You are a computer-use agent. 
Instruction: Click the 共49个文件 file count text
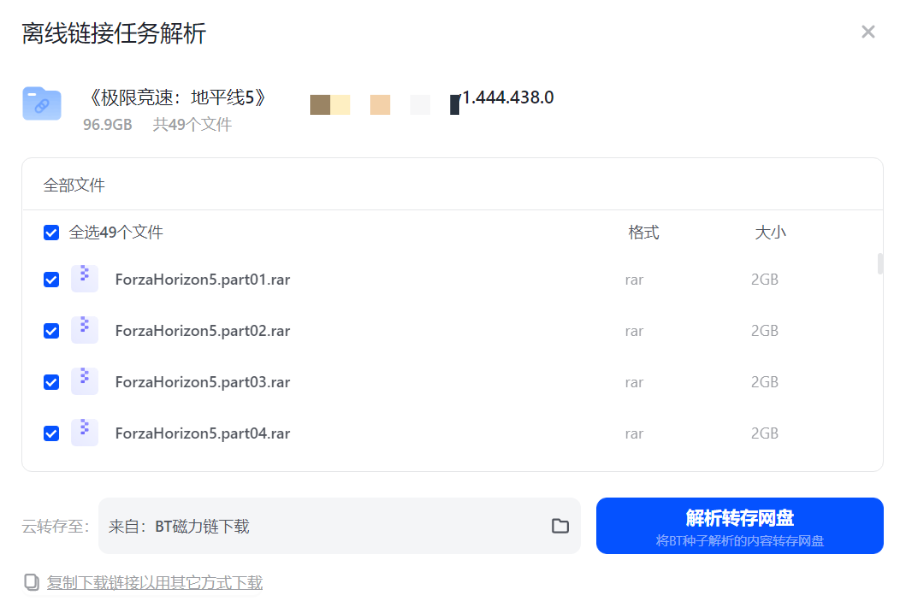[192, 124]
